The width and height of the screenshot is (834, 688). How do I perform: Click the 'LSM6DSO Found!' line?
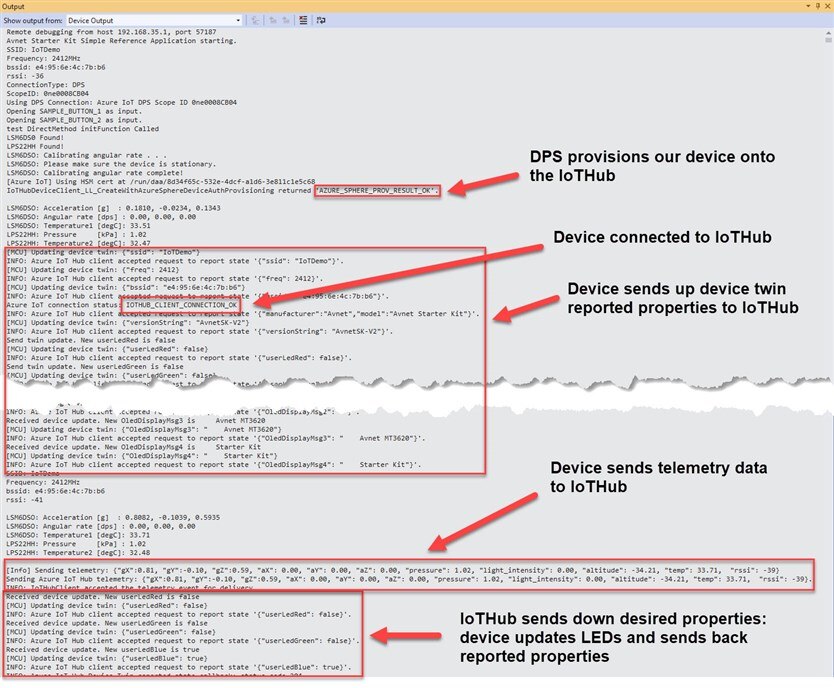[35, 138]
